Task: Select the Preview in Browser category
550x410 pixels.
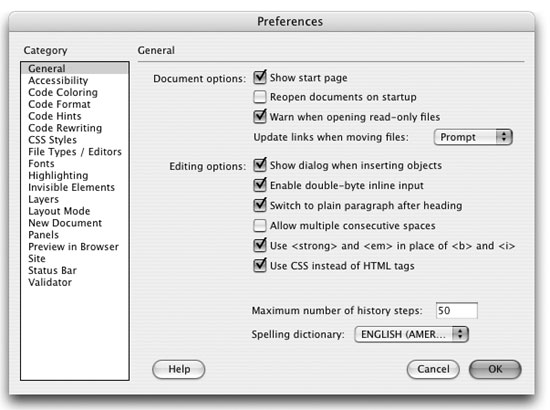Action: tap(73, 247)
